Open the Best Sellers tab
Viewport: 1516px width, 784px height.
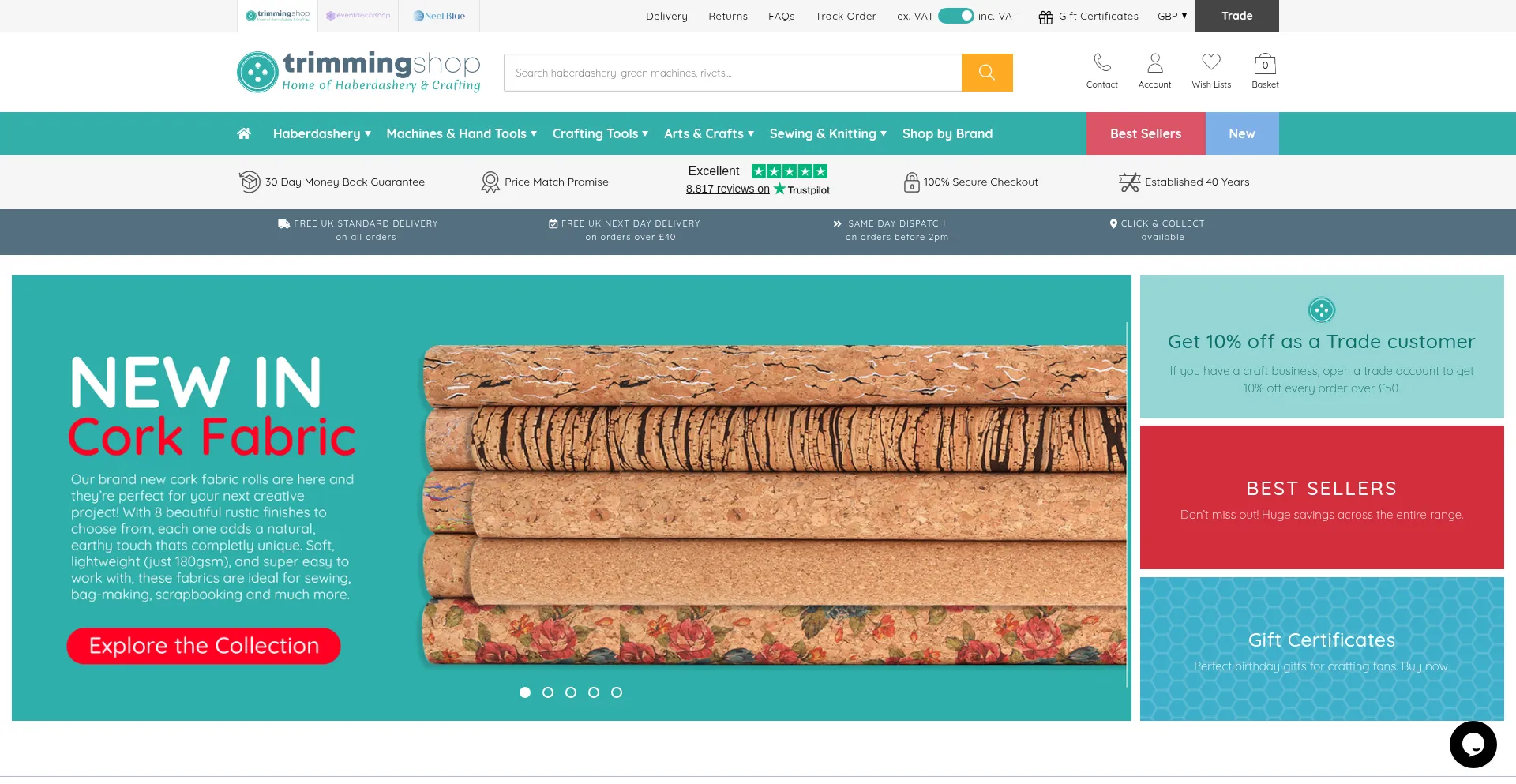tap(1145, 133)
